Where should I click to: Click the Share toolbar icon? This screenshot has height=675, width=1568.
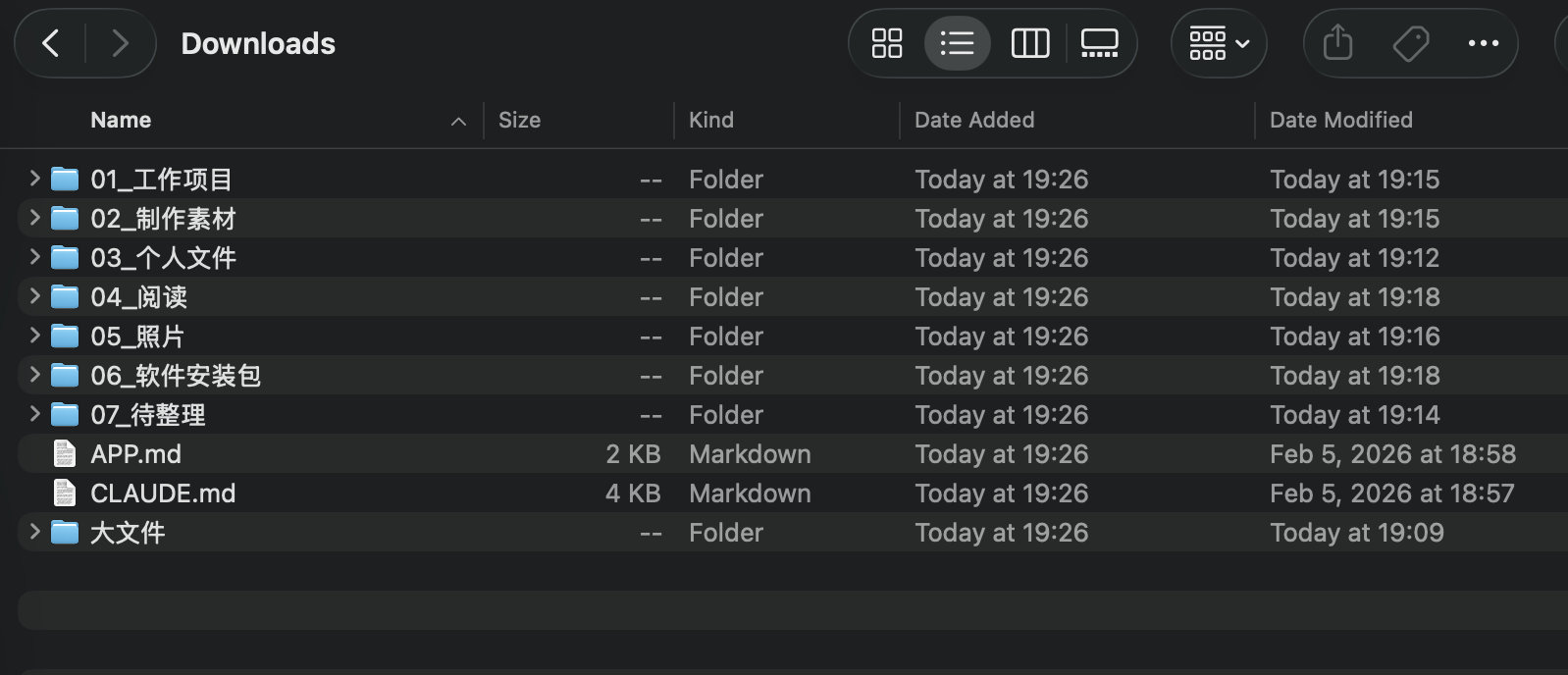1337,43
